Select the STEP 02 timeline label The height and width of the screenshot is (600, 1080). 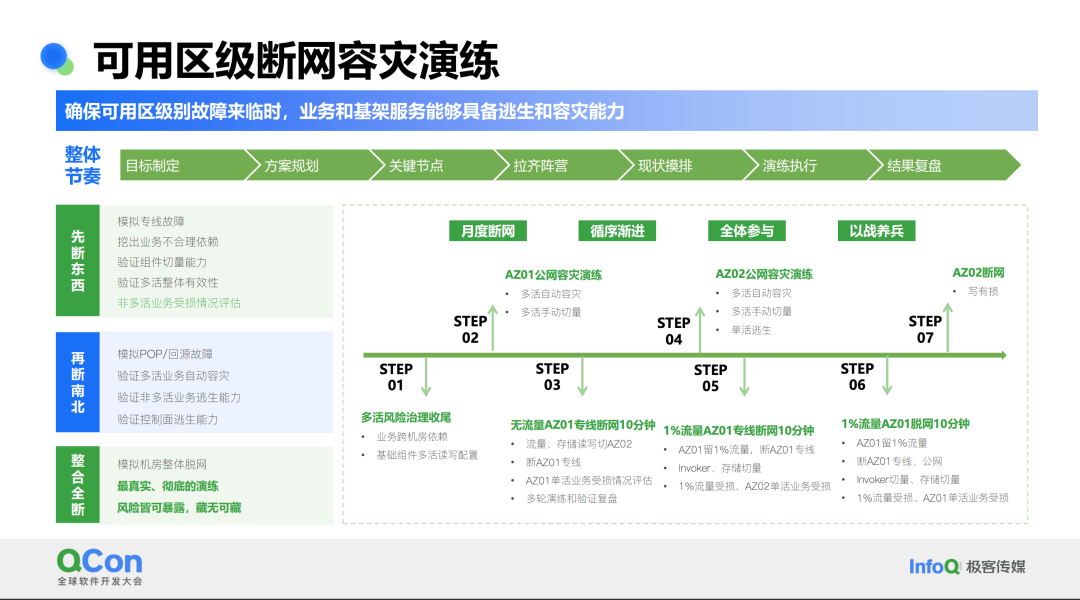470,329
